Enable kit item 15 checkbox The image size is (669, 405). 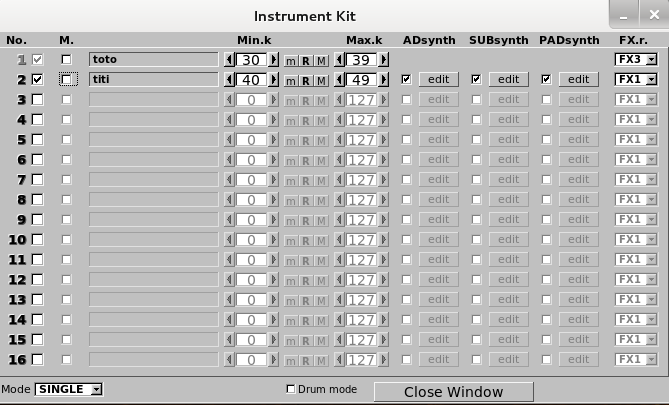38,340
